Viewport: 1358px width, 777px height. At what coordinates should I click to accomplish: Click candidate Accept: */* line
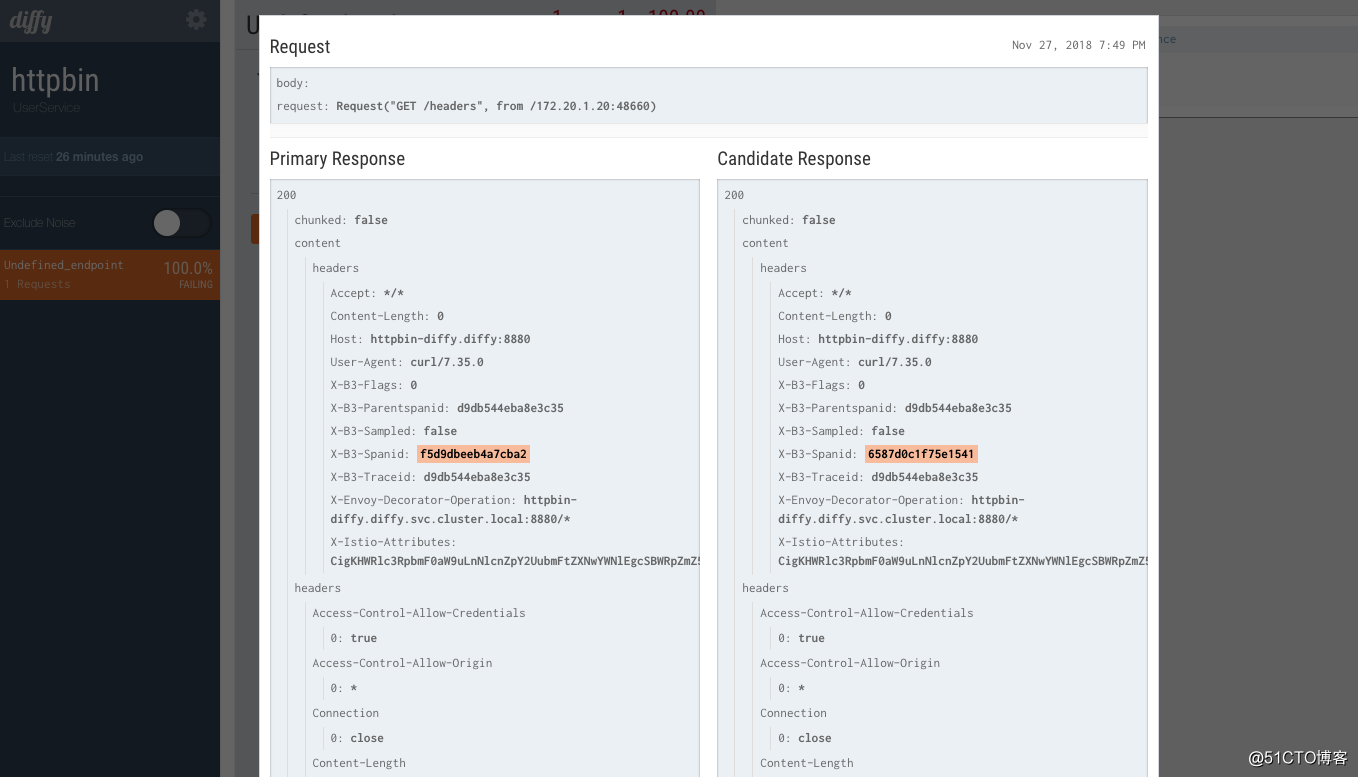[x=815, y=293]
